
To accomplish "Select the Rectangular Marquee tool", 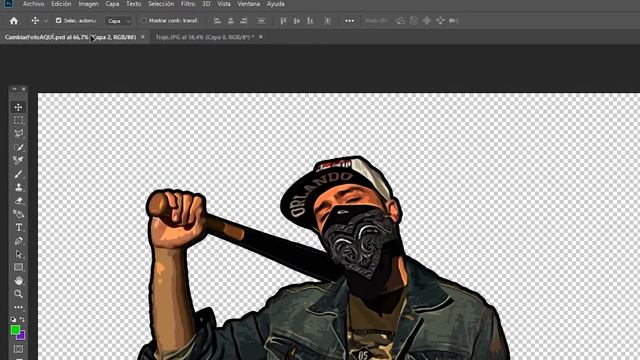I will point(18,120).
